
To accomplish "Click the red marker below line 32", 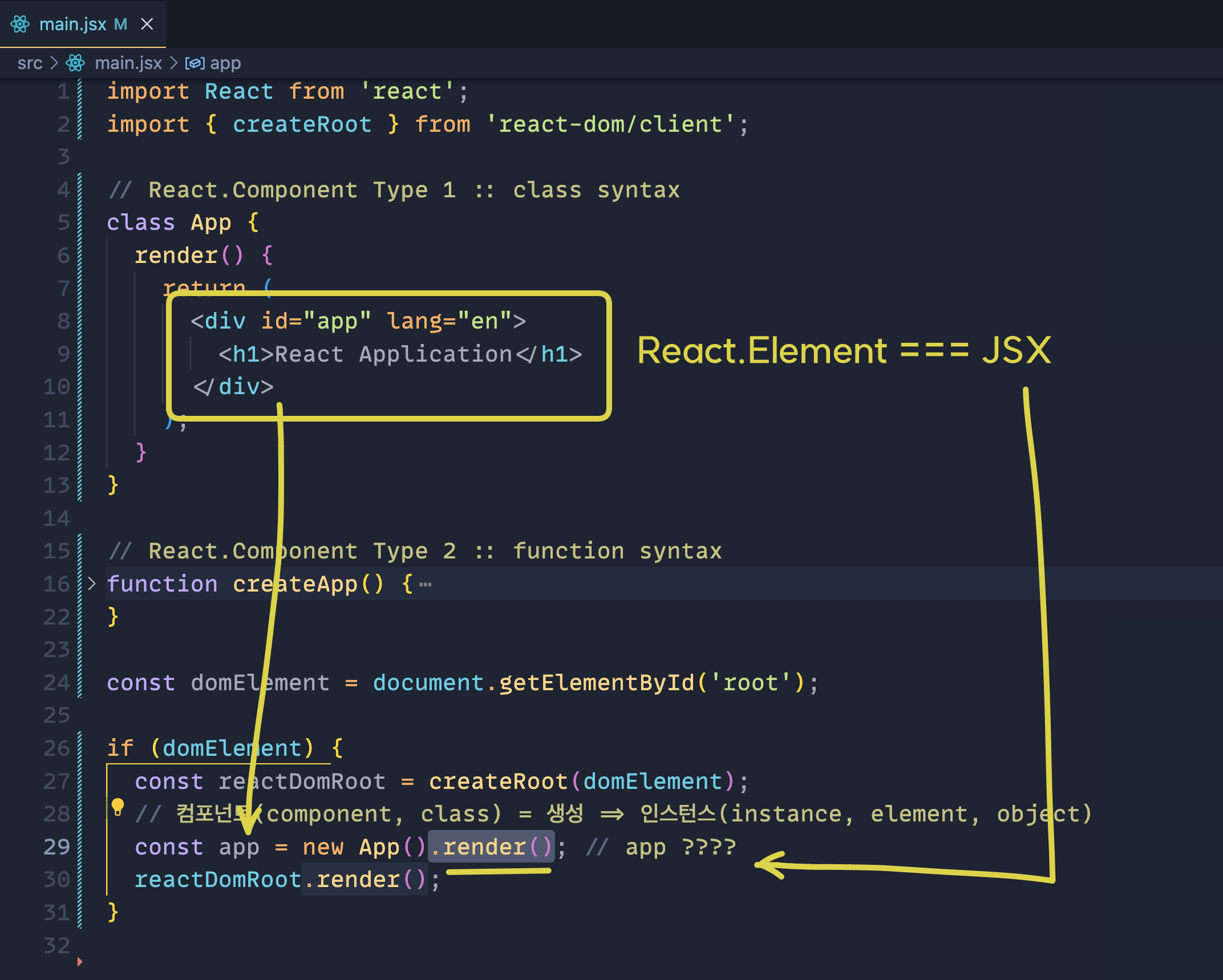I will (80, 962).
